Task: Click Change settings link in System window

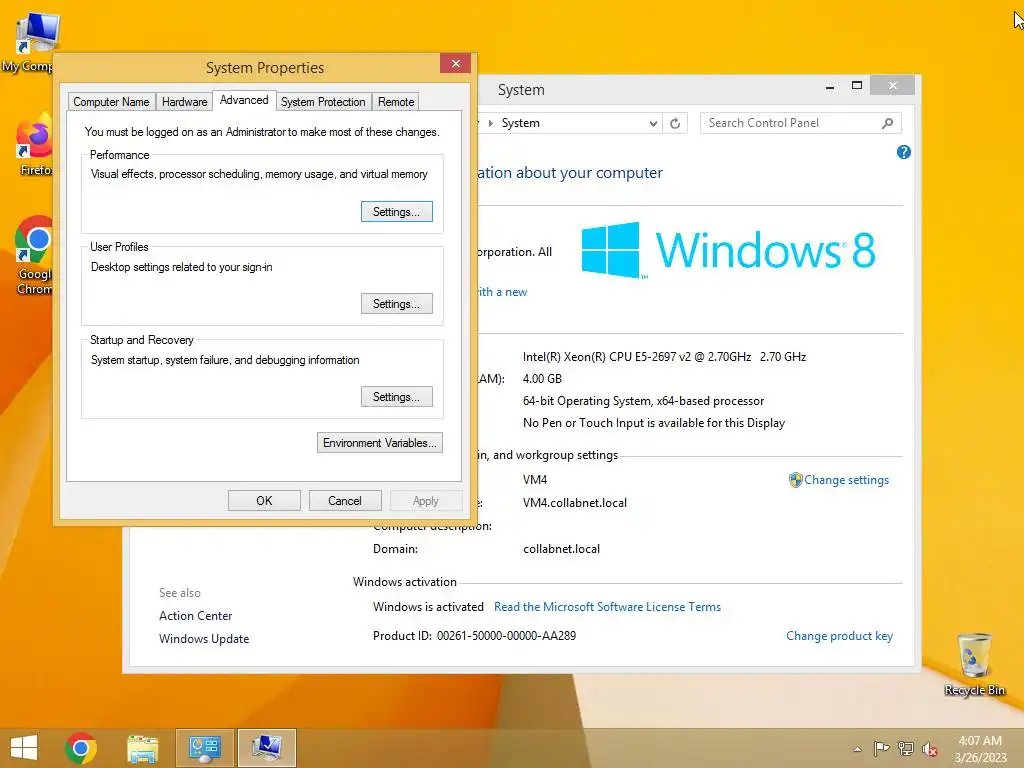Action: click(846, 480)
